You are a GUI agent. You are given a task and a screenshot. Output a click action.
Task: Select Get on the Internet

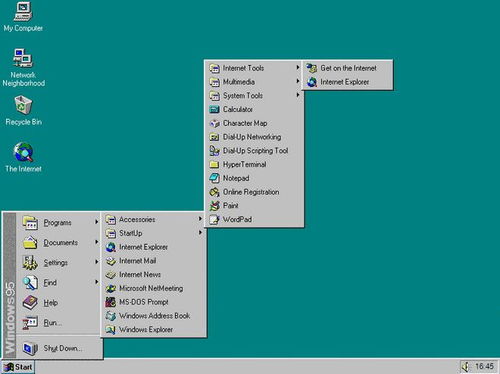[x=348, y=68]
